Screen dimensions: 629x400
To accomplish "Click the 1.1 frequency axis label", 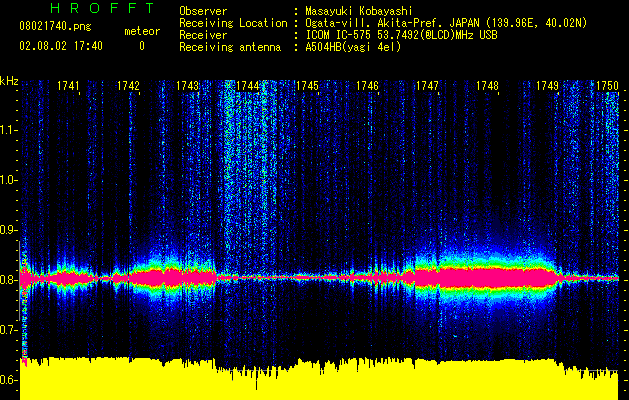I will pos(8,130).
